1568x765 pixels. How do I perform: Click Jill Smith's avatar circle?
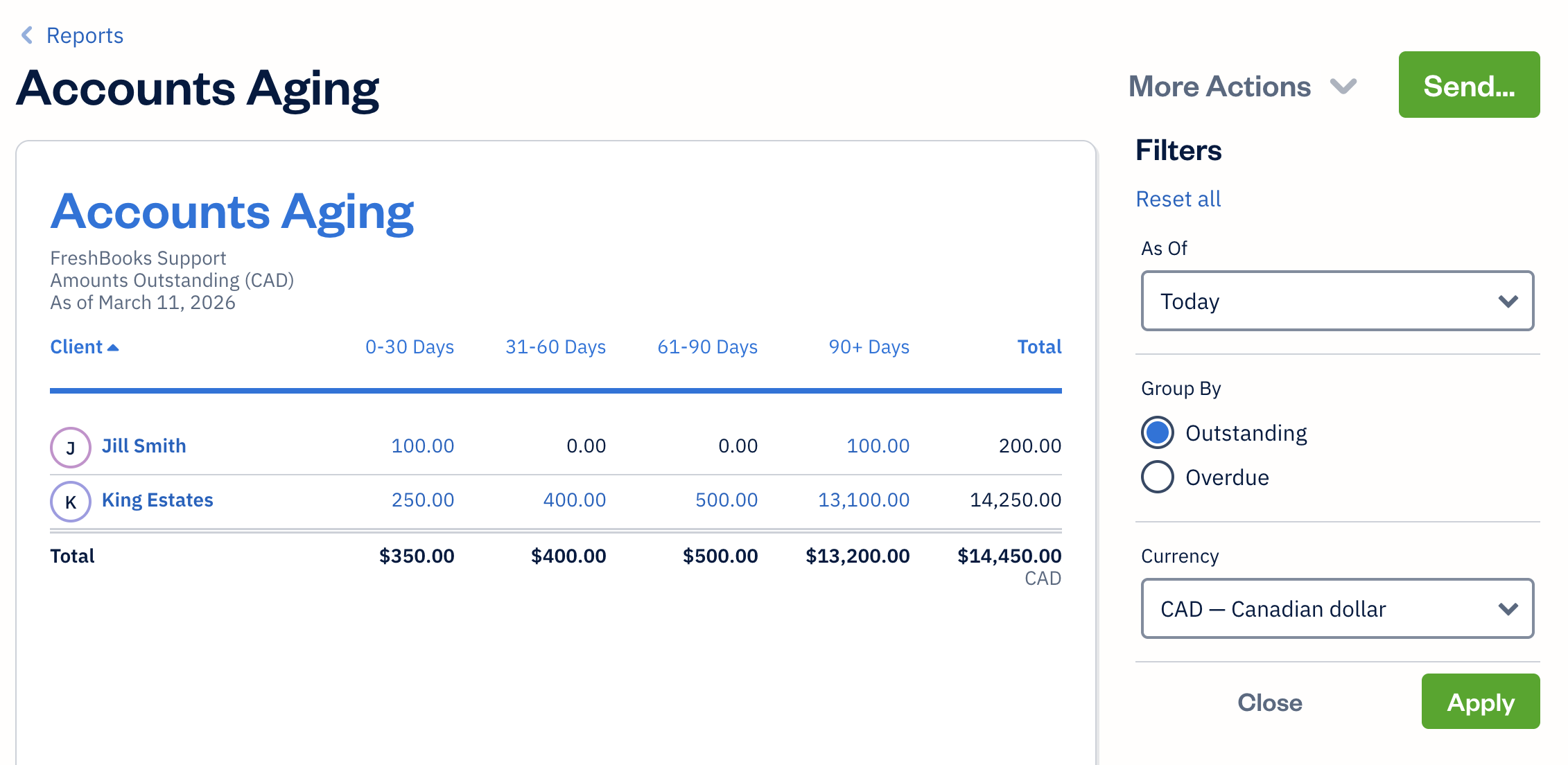(x=69, y=447)
